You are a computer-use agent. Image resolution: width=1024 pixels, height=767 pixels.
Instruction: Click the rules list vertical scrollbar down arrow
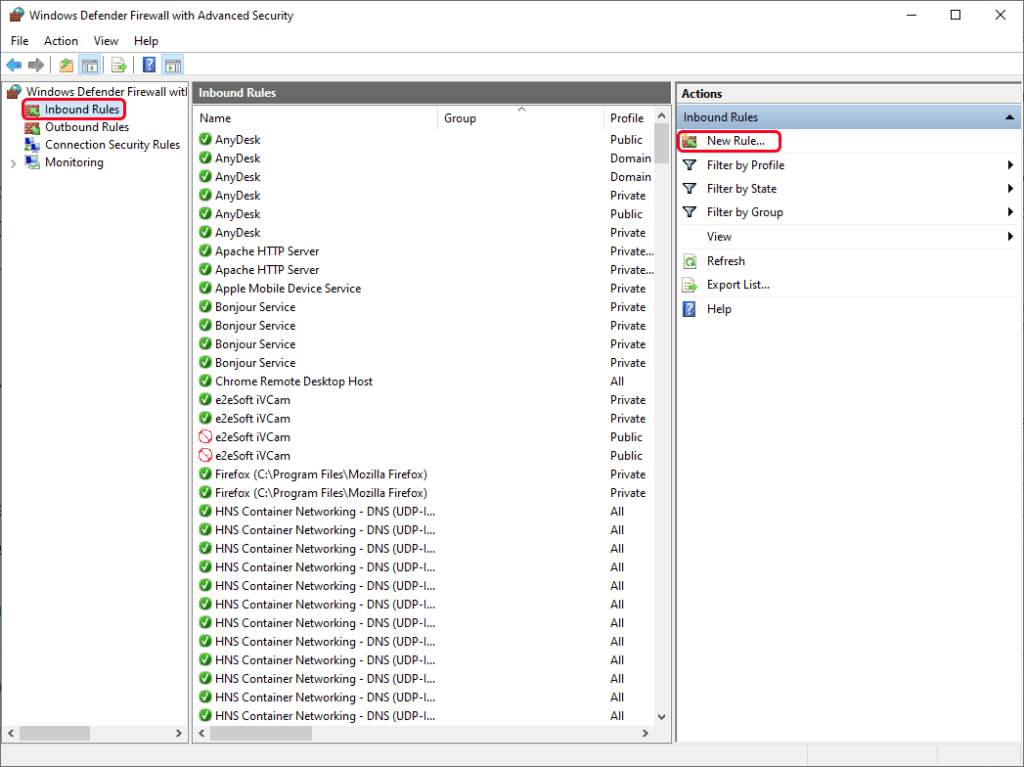661,716
